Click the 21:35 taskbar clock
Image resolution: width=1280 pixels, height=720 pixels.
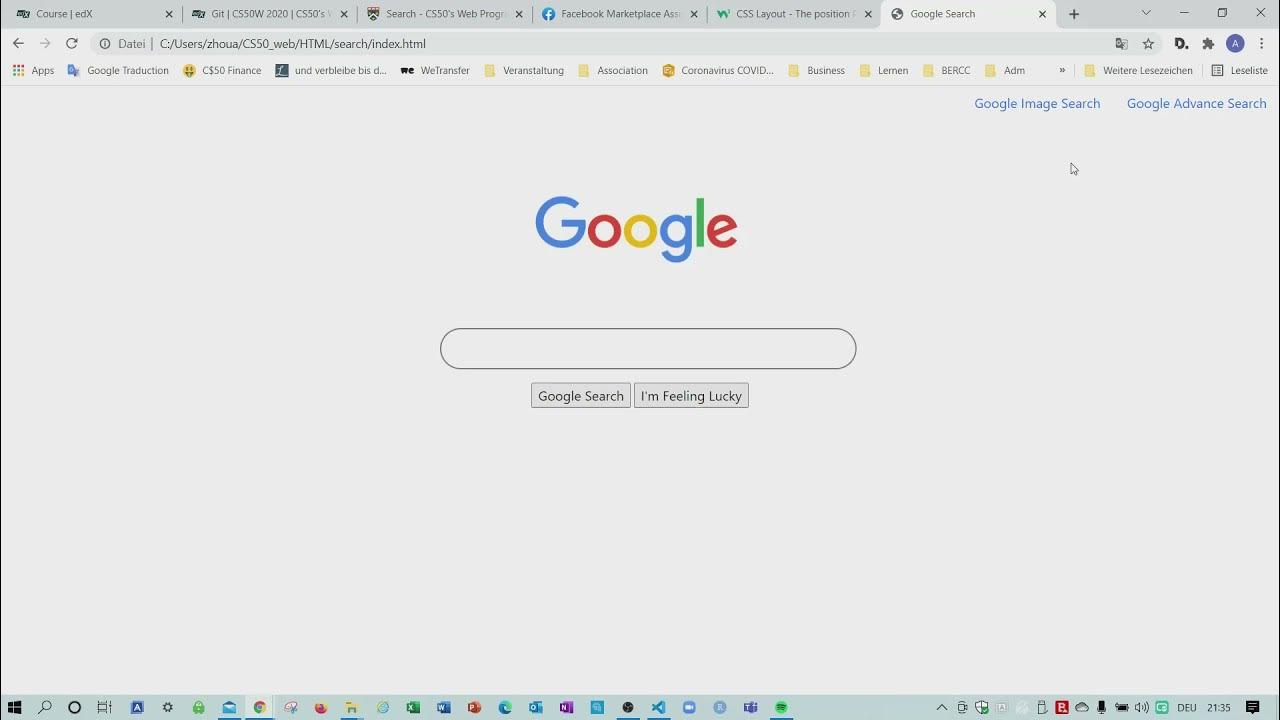coord(1219,707)
